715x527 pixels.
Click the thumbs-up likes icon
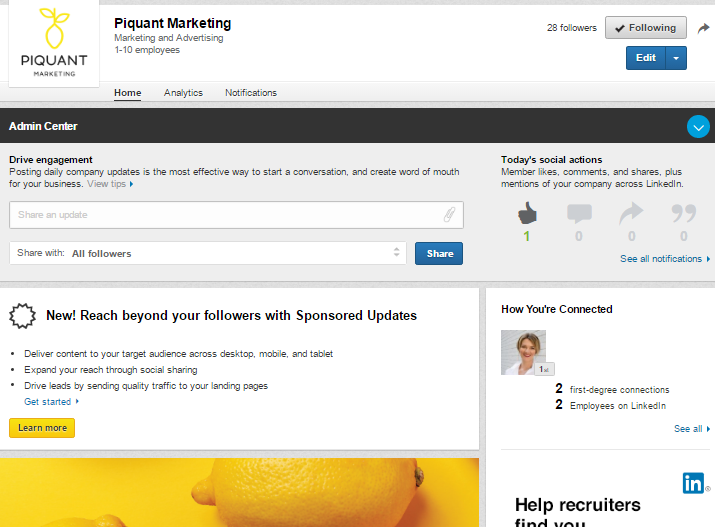[x=527, y=213]
